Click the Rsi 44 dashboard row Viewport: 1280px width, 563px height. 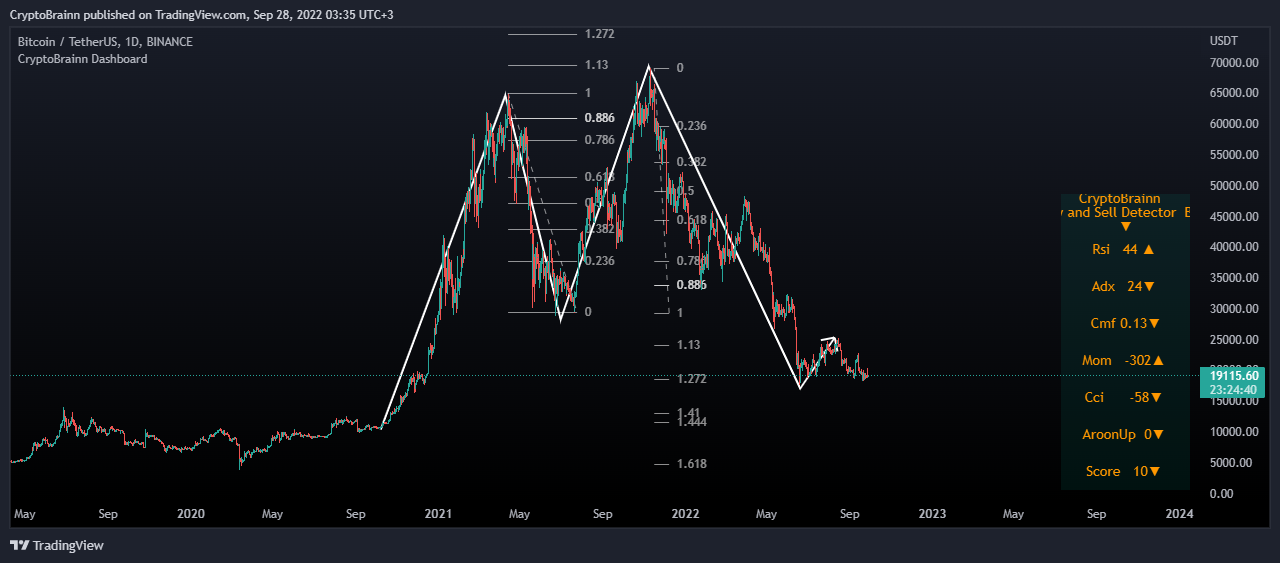pyautogui.click(x=1123, y=249)
